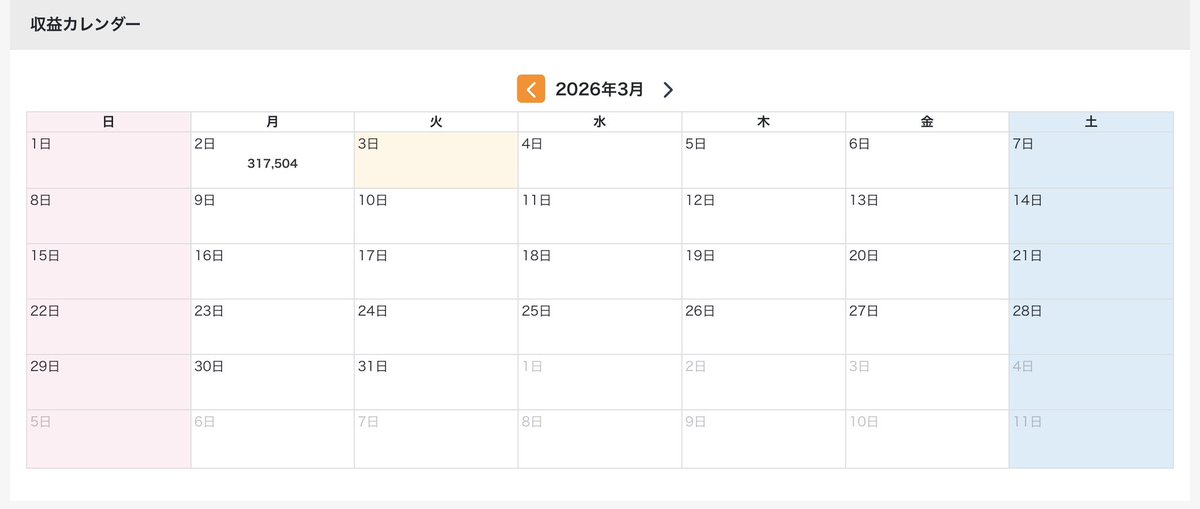Advance to next month using right chevron
Viewport: 1200px width, 509px height.
[668, 90]
